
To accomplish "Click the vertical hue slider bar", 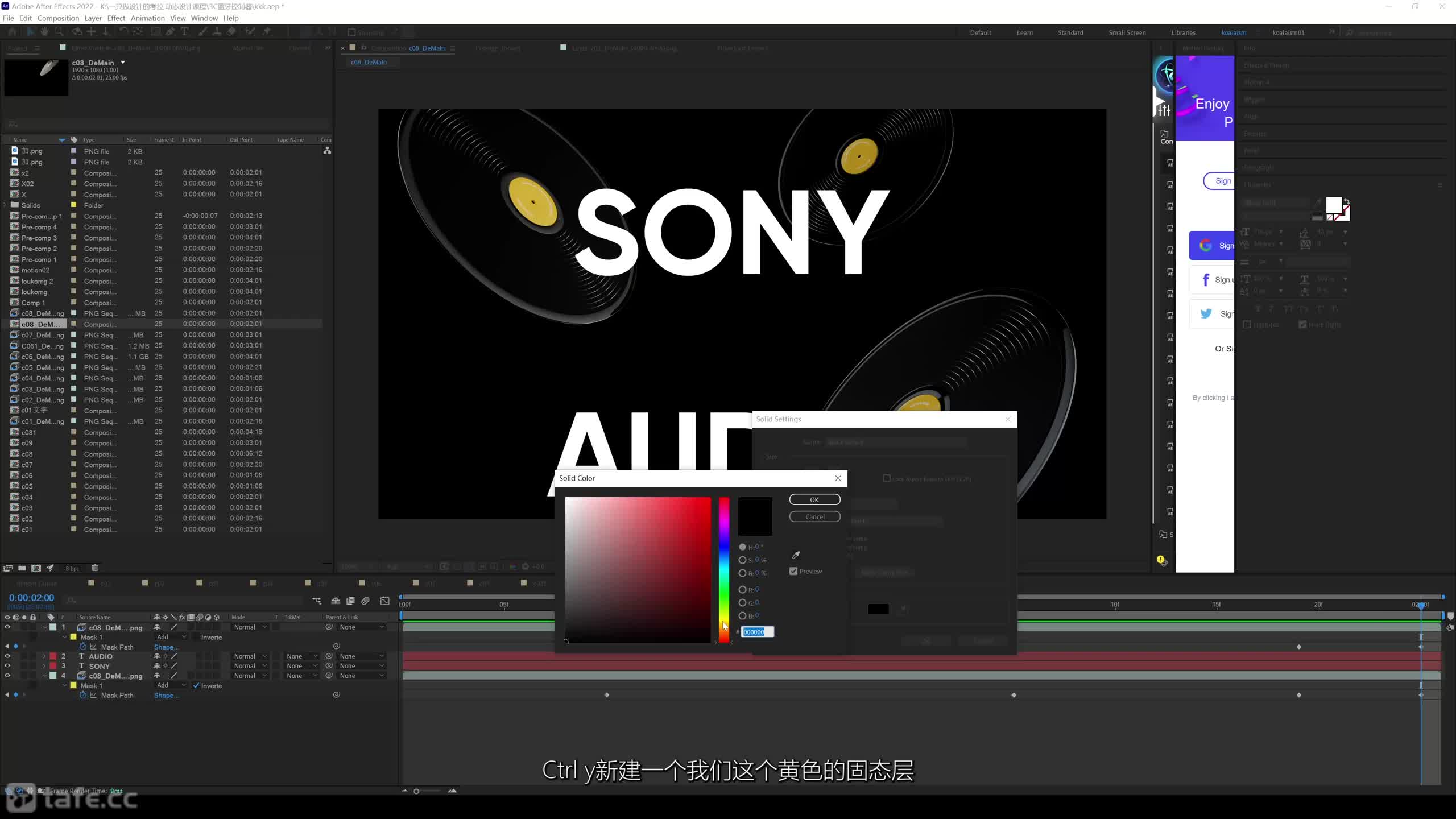I will [723, 570].
